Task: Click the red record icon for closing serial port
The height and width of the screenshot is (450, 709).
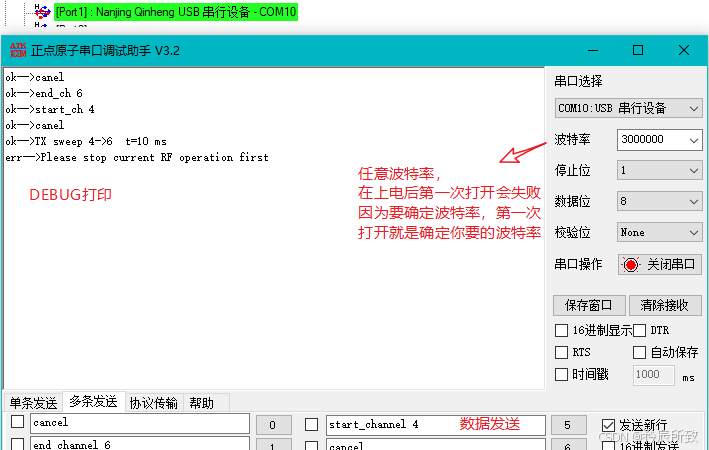Action: pyautogui.click(x=630, y=265)
